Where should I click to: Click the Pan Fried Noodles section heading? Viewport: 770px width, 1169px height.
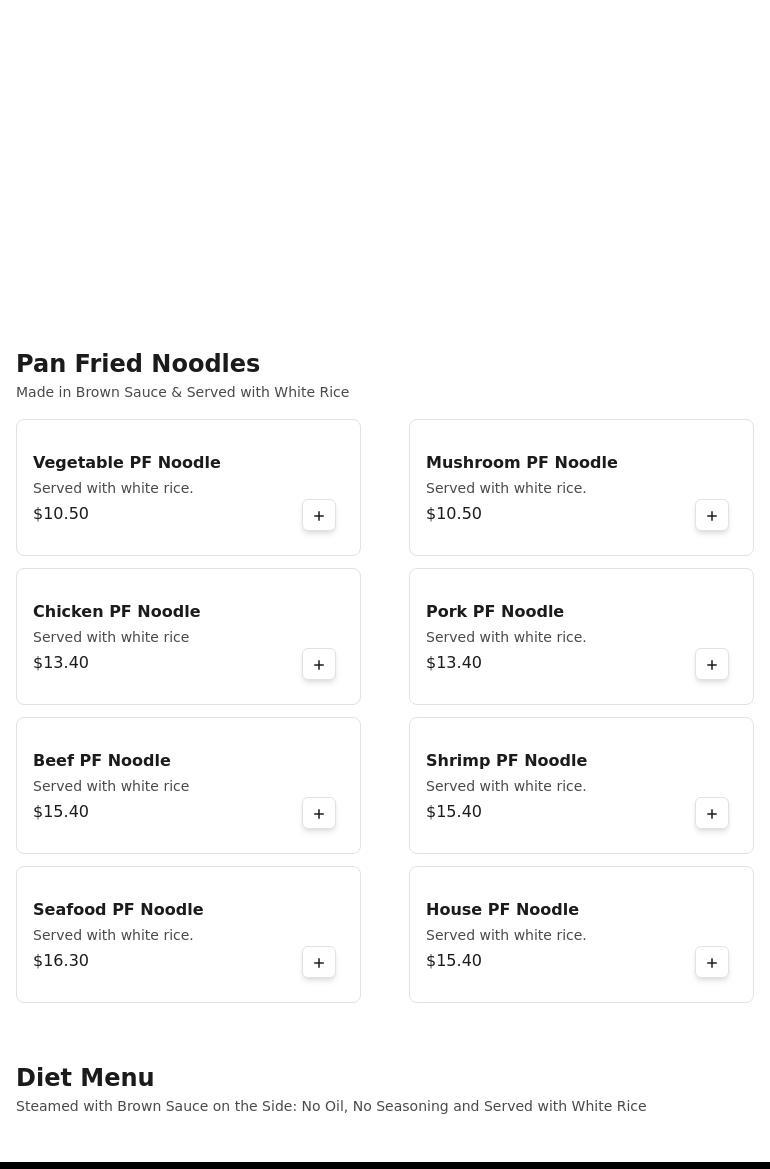coord(138,364)
